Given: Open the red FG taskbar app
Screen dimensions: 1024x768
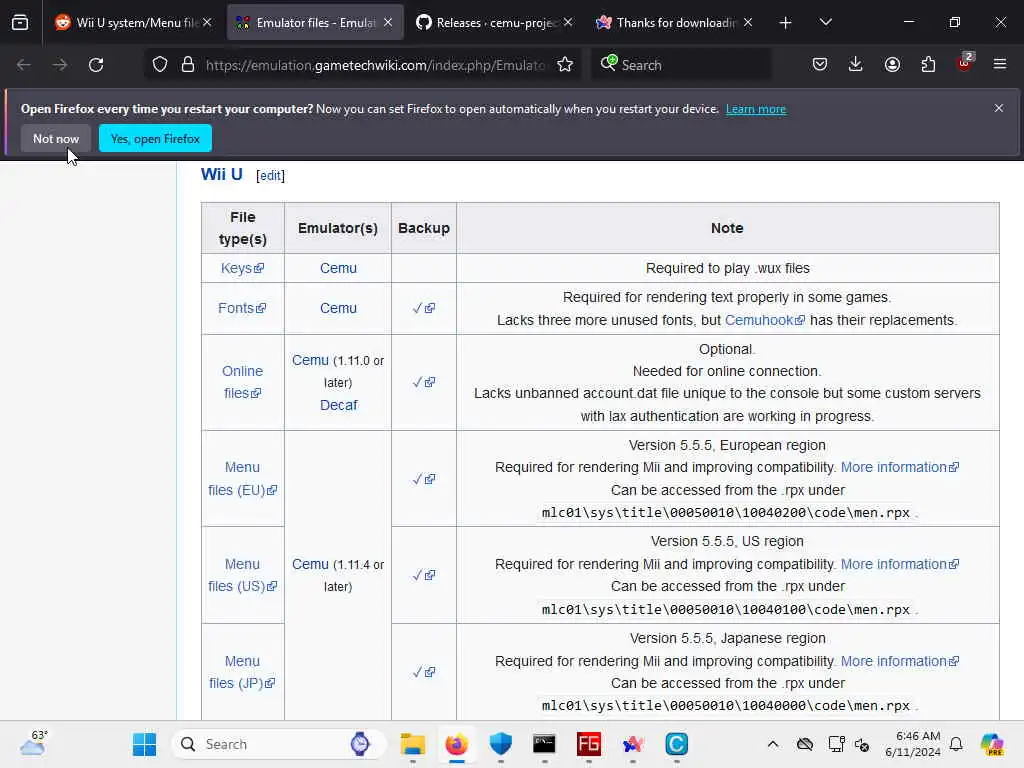Looking at the screenshot, I should (x=588, y=744).
